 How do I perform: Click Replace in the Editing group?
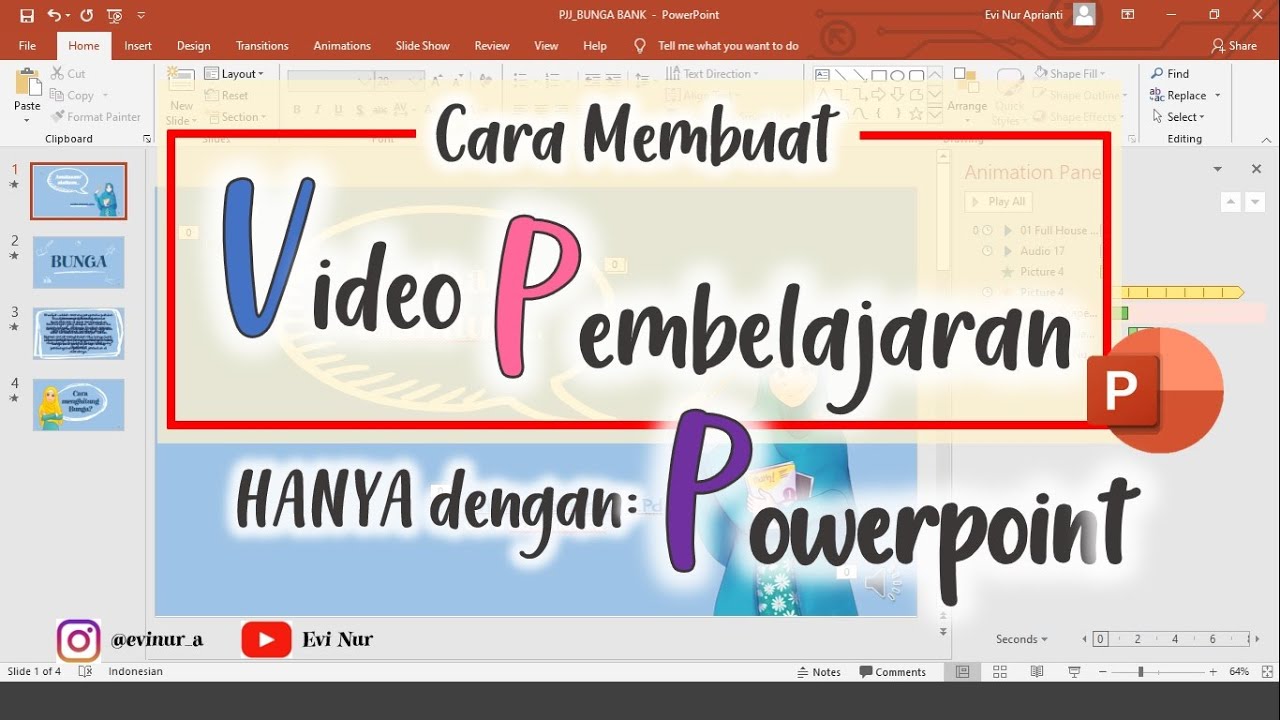(1185, 96)
